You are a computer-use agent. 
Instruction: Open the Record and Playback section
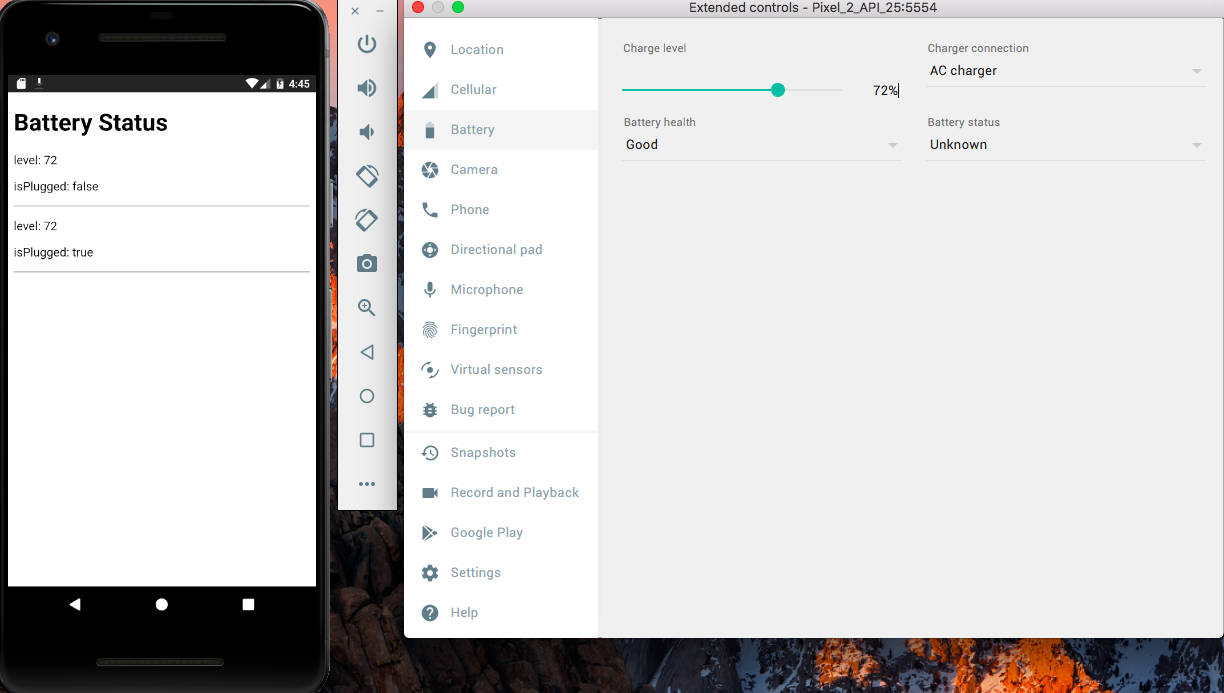tap(501, 493)
